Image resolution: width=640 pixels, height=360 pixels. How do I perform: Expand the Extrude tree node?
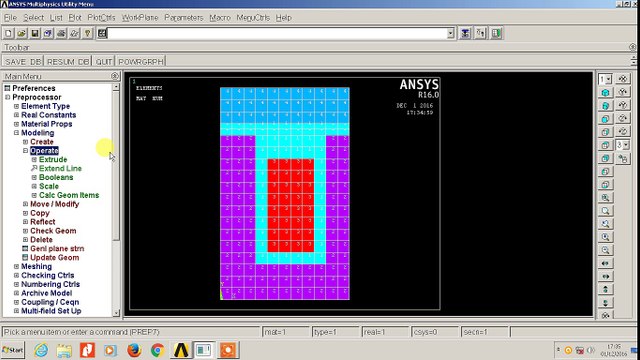pos(34,160)
